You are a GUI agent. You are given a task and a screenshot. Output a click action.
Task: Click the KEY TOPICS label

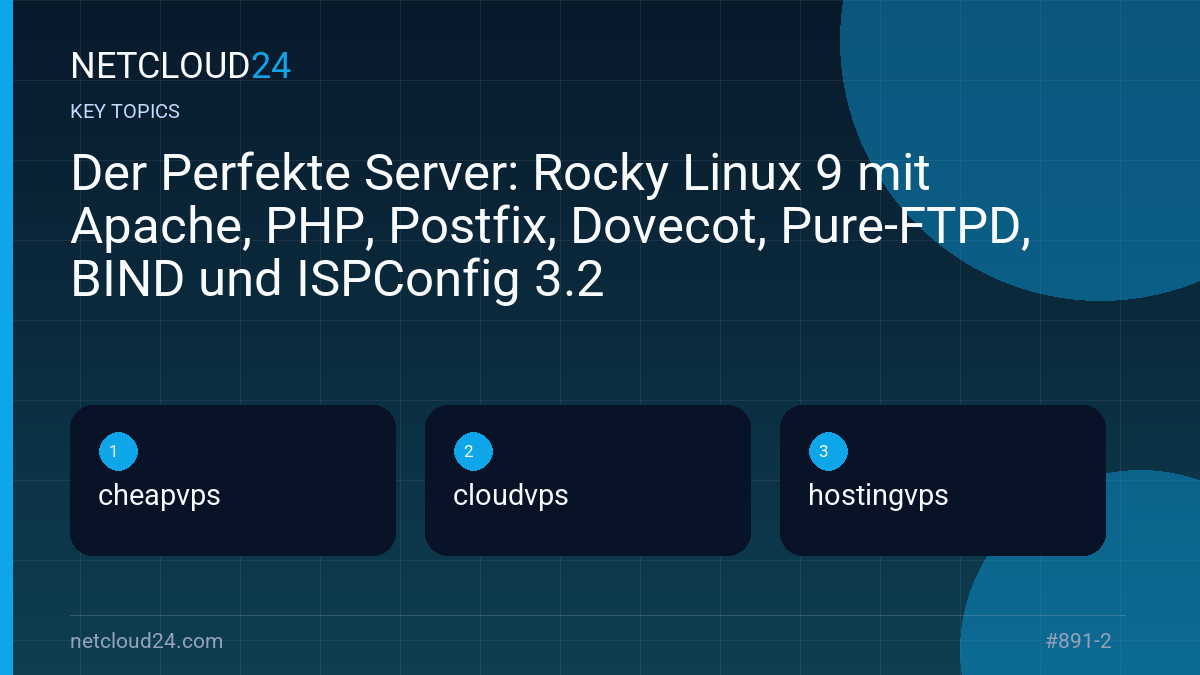click(125, 111)
